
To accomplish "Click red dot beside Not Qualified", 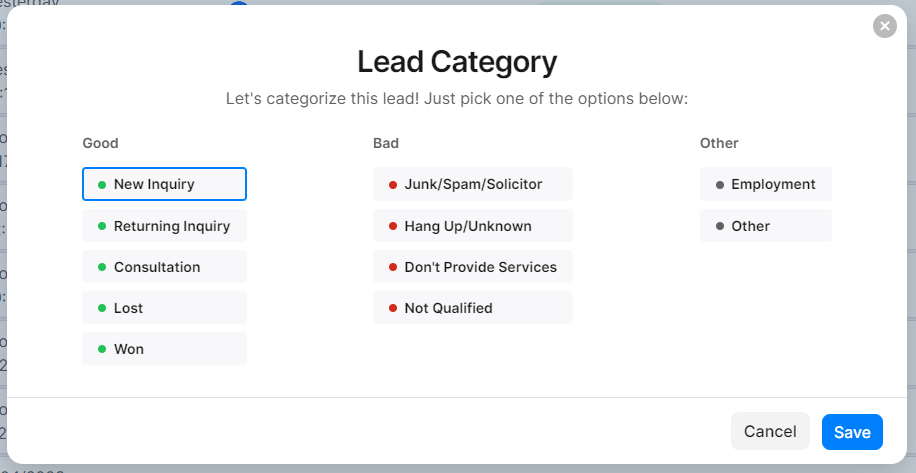I will click(x=393, y=309).
